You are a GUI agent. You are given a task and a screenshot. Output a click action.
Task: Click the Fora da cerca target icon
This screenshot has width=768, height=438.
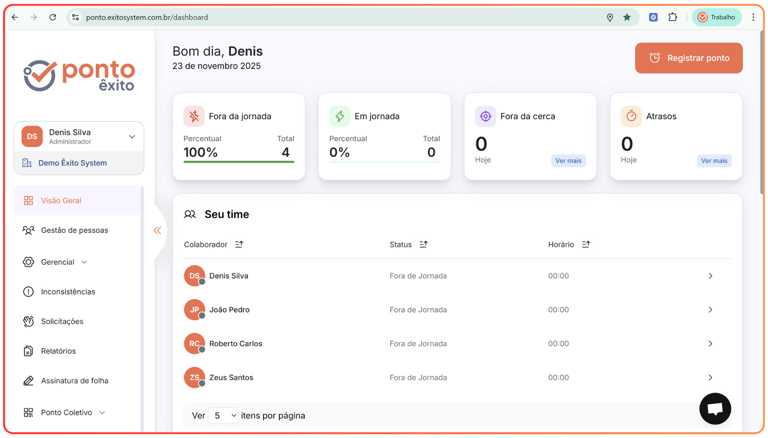coord(485,116)
